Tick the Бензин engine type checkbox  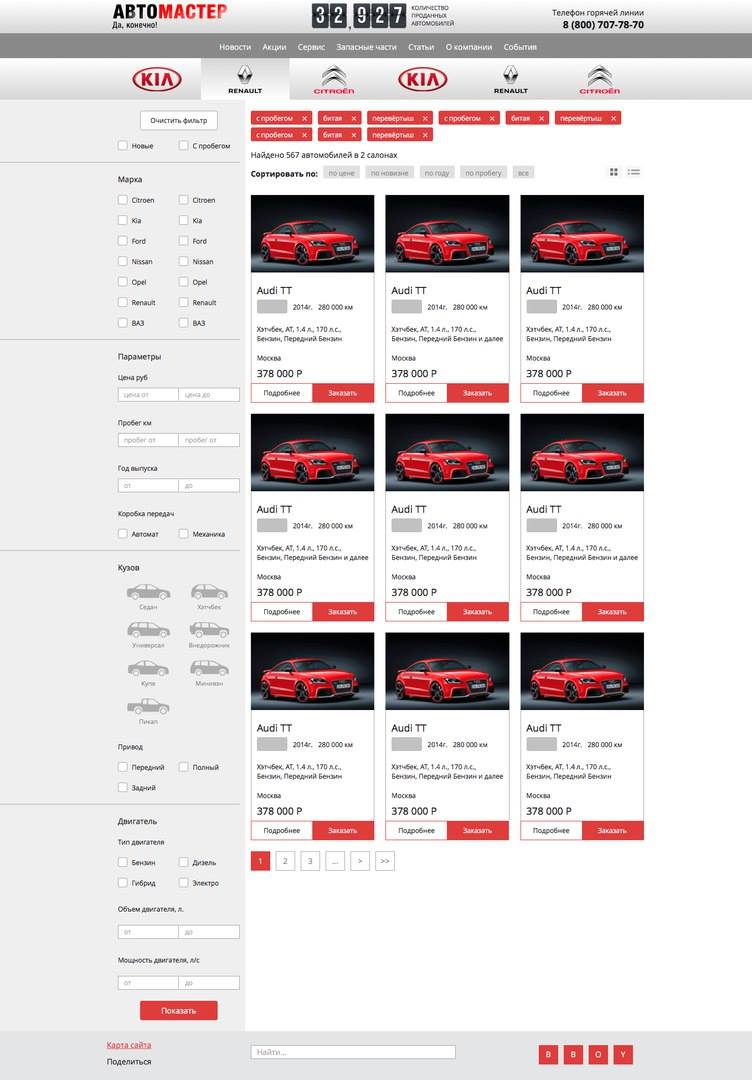coord(123,862)
